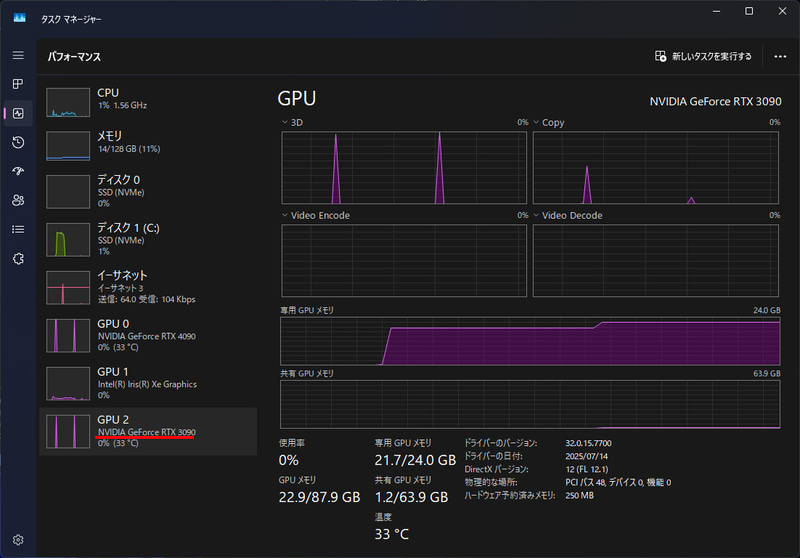The width and height of the screenshot is (800, 558).
Task: Click the イーサネット graph thumbnail
Action: coord(68,288)
